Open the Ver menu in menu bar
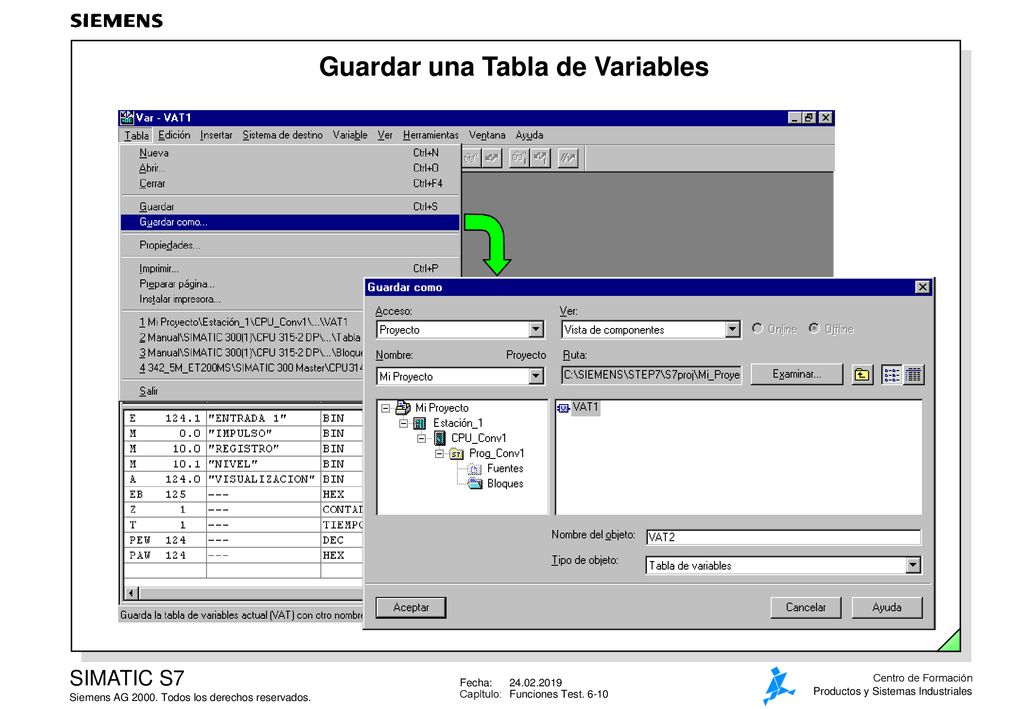1024x709 pixels. pyautogui.click(x=385, y=135)
